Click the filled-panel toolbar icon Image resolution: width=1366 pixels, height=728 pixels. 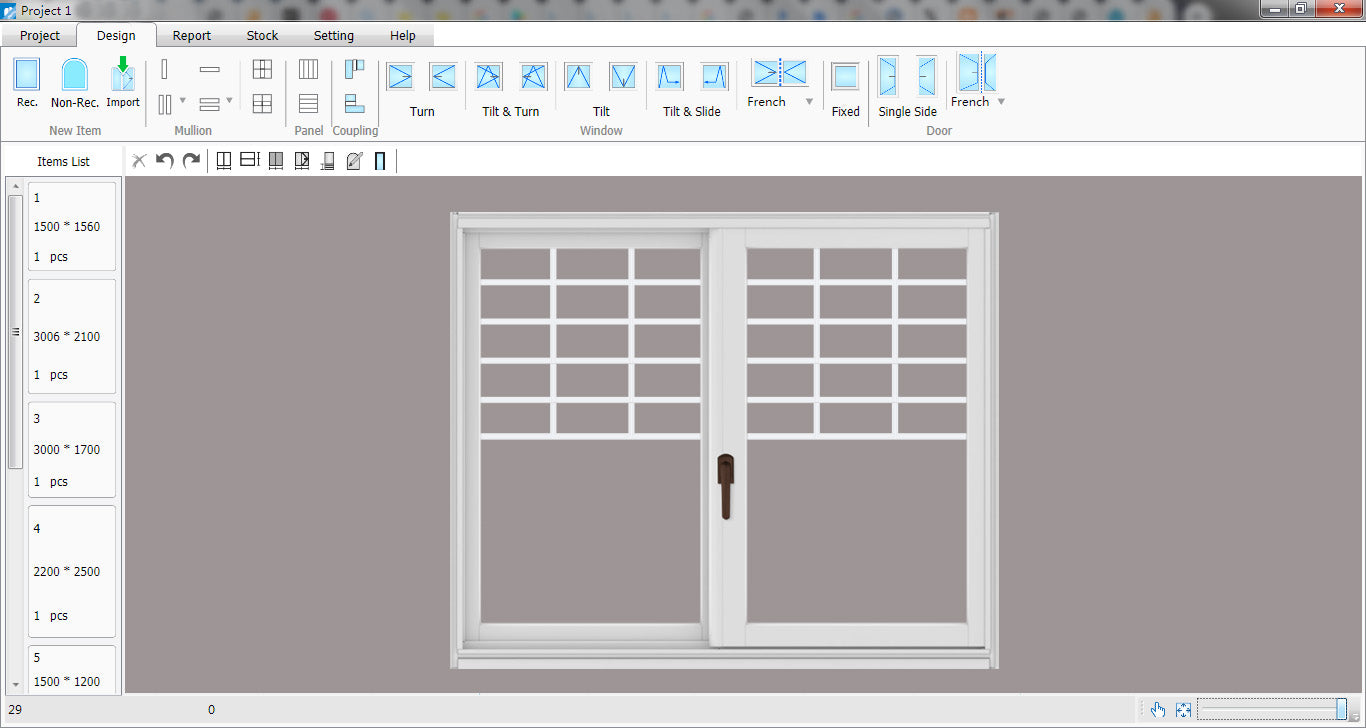pos(276,160)
